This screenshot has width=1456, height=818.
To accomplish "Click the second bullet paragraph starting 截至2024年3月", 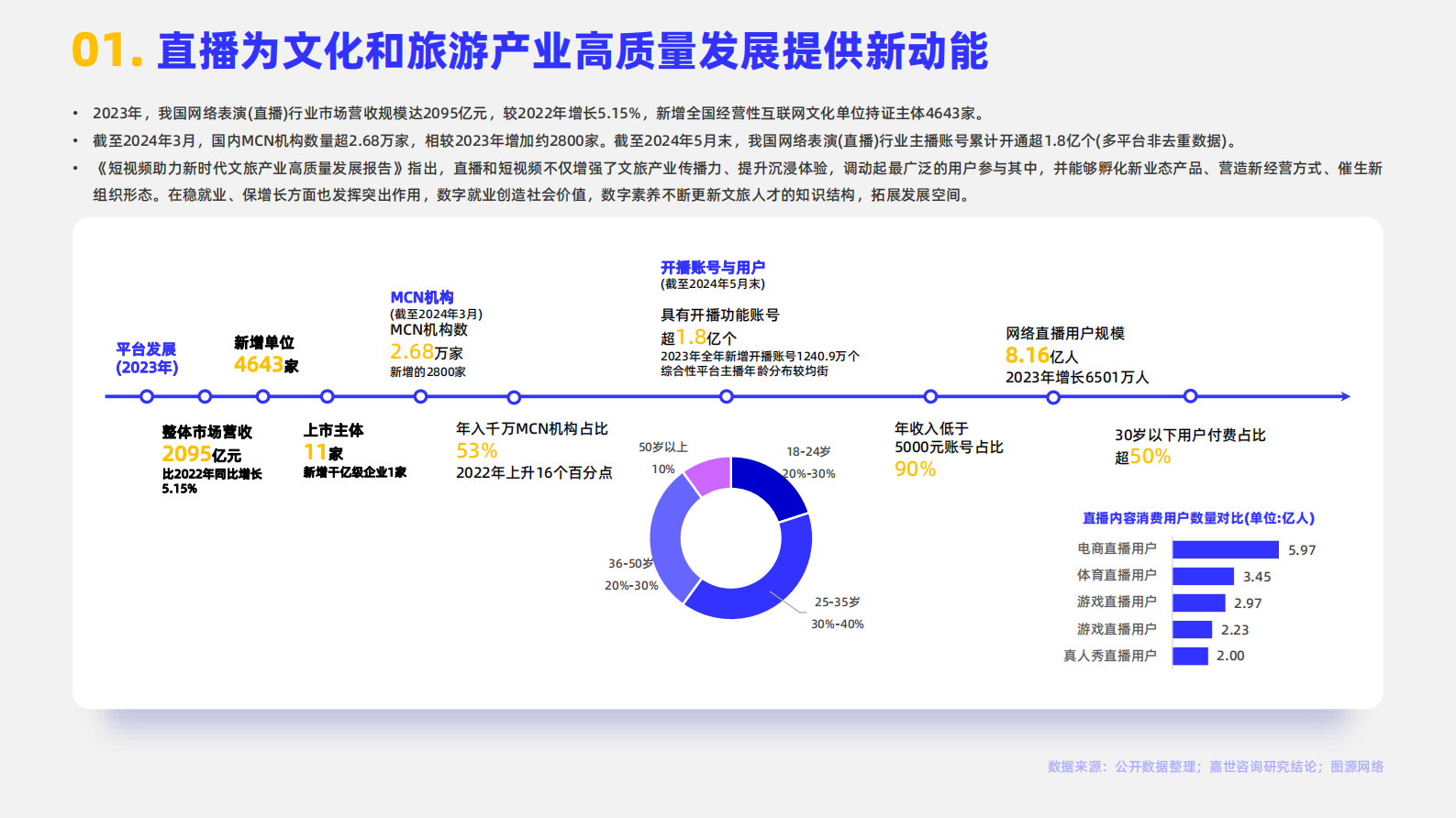I will click(x=667, y=141).
